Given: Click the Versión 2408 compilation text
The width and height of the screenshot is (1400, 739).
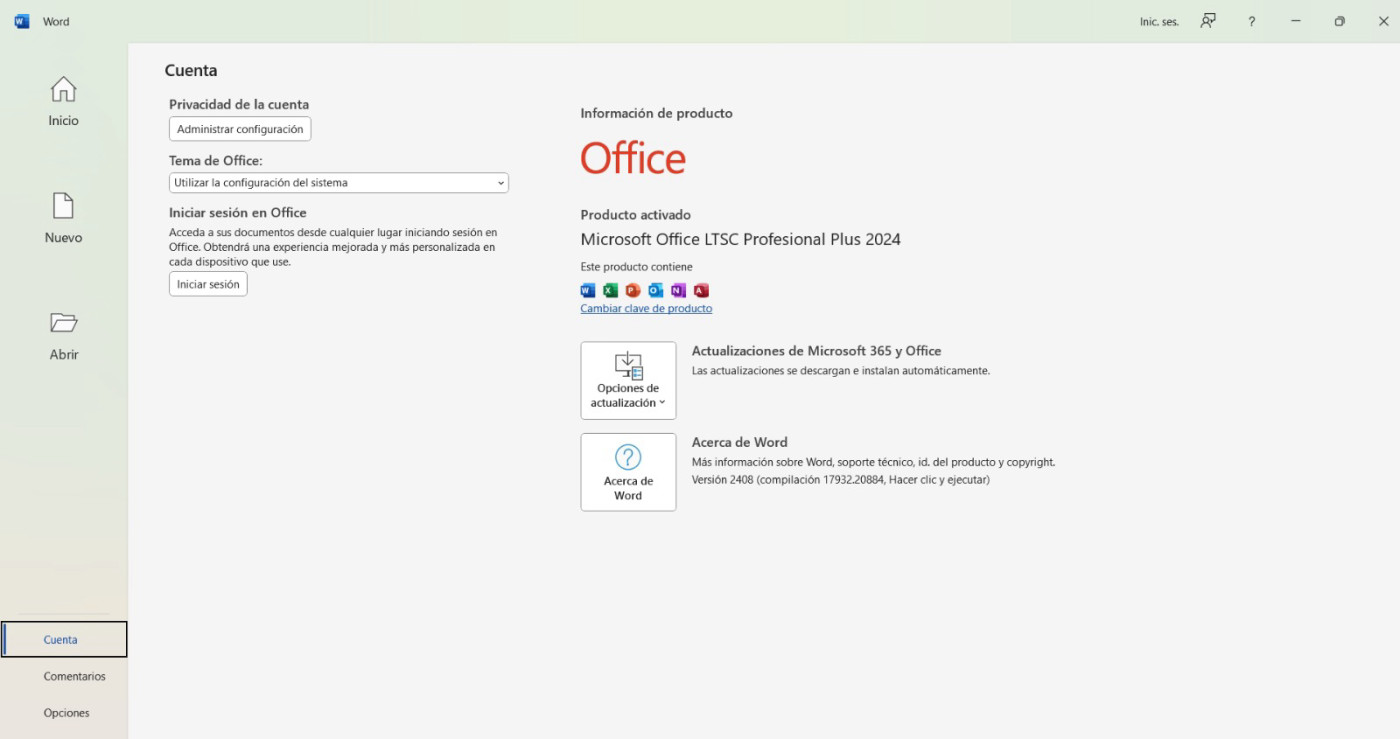Looking at the screenshot, I should [x=840, y=480].
